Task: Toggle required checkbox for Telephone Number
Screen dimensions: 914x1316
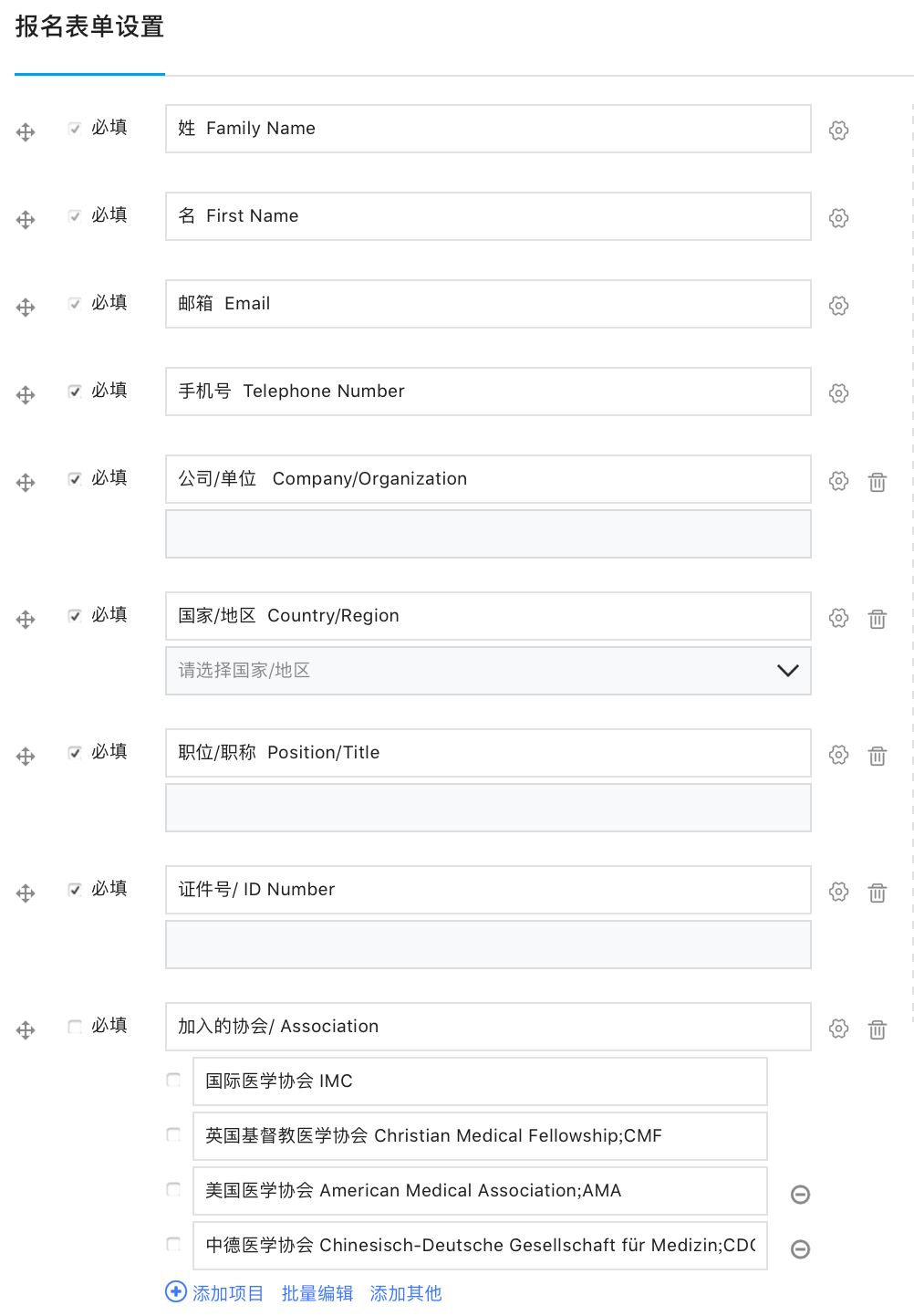Action: (x=75, y=392)
